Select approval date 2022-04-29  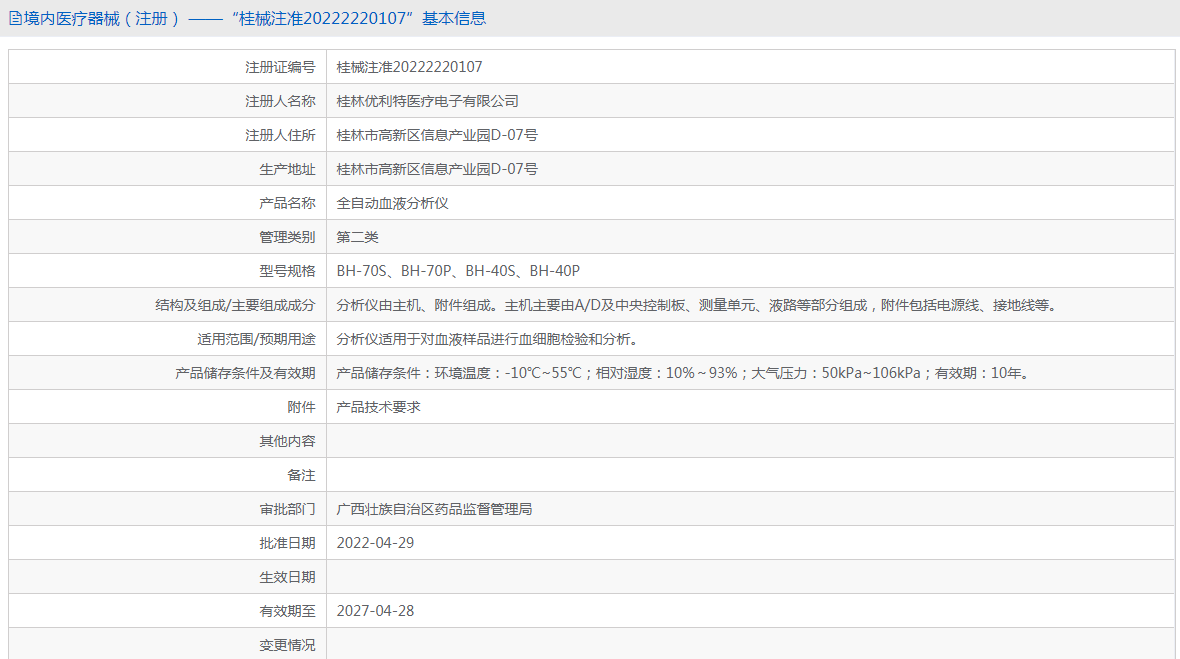point(376,543)
